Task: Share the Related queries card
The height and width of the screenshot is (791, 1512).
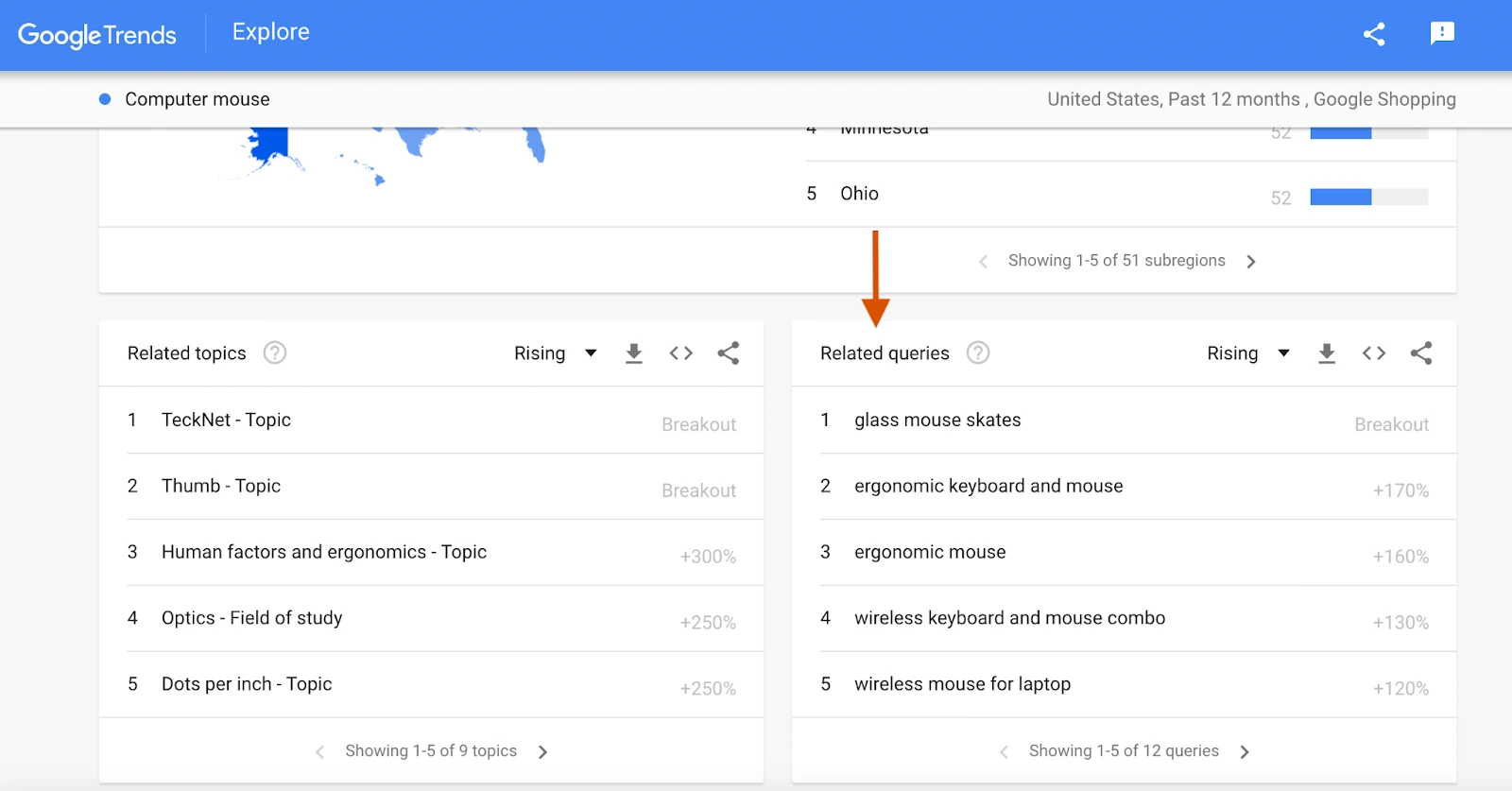Action: [x=1421, y=353]
